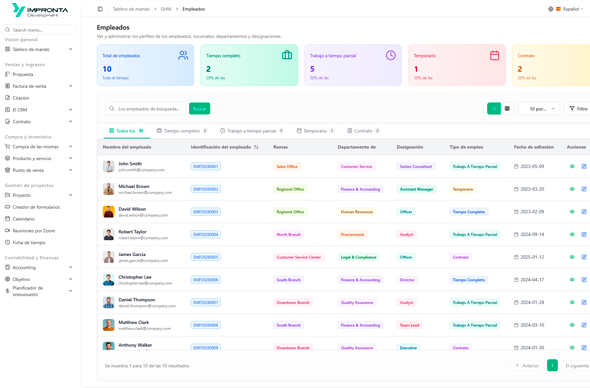View John Smith's details via eye icon
Image resolution: width=590 pixels, height=388 pixels.
click(572, 166)
